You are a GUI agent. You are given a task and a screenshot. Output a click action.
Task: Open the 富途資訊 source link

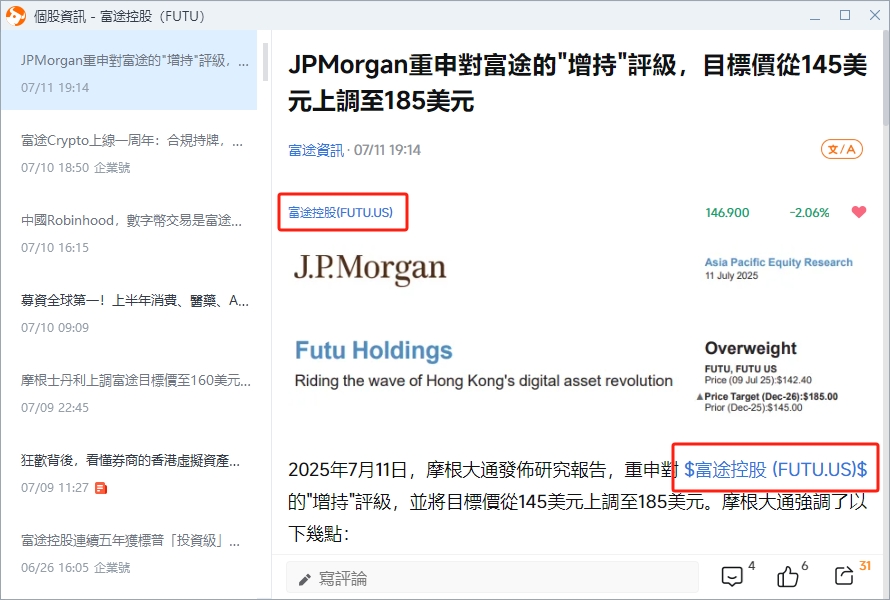click(x=316, y=150)
